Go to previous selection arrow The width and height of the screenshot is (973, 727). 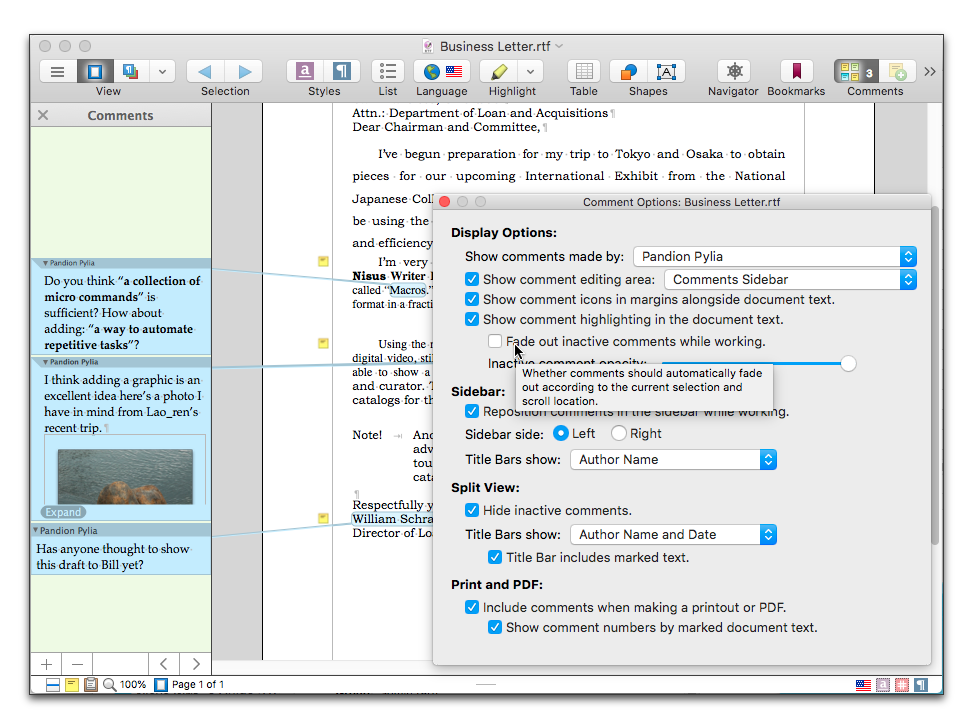click(205, 72)
